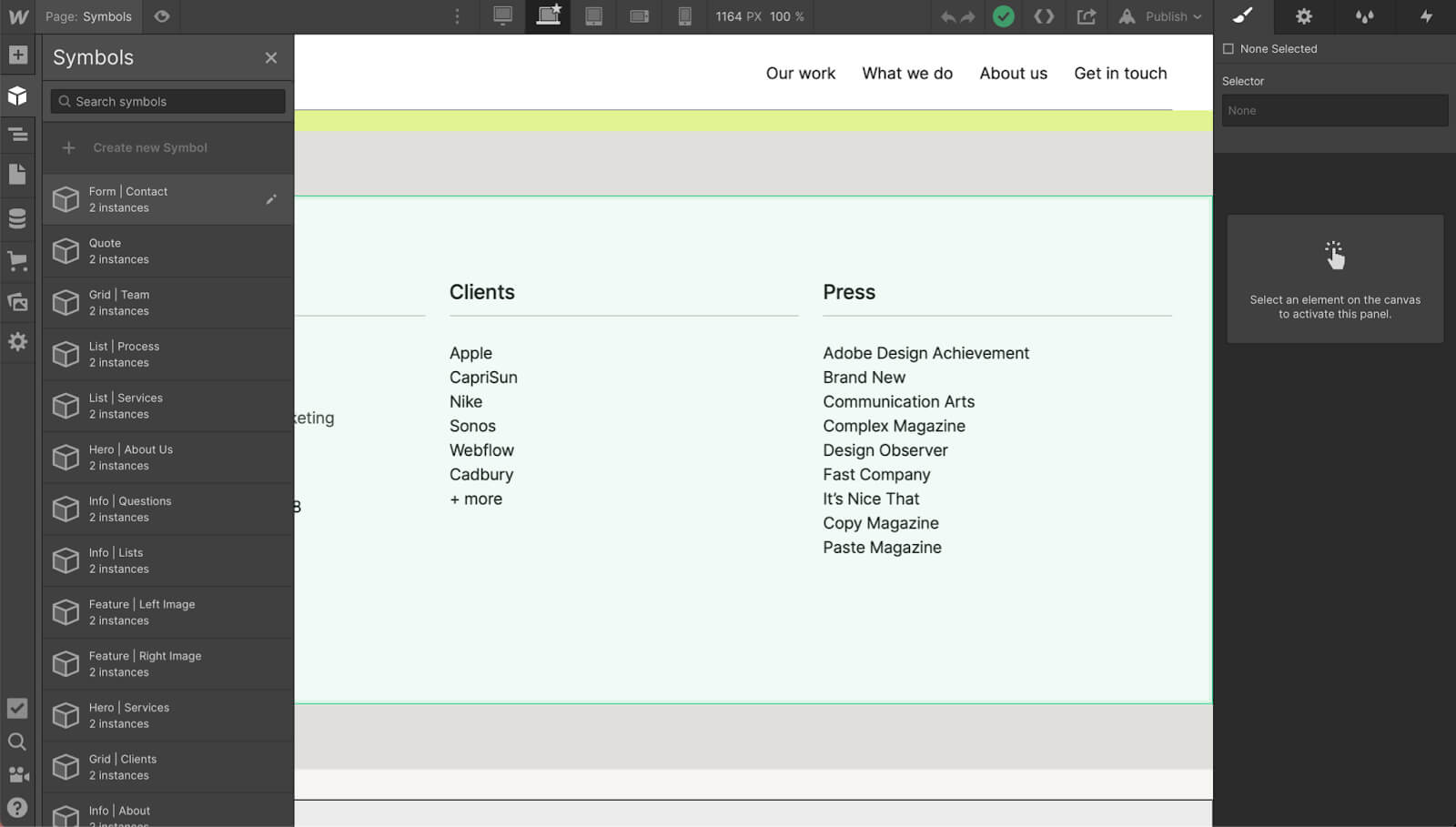Toggle the None Selected checkbox
The image size is (1456, 827).
pos(1228,49)
